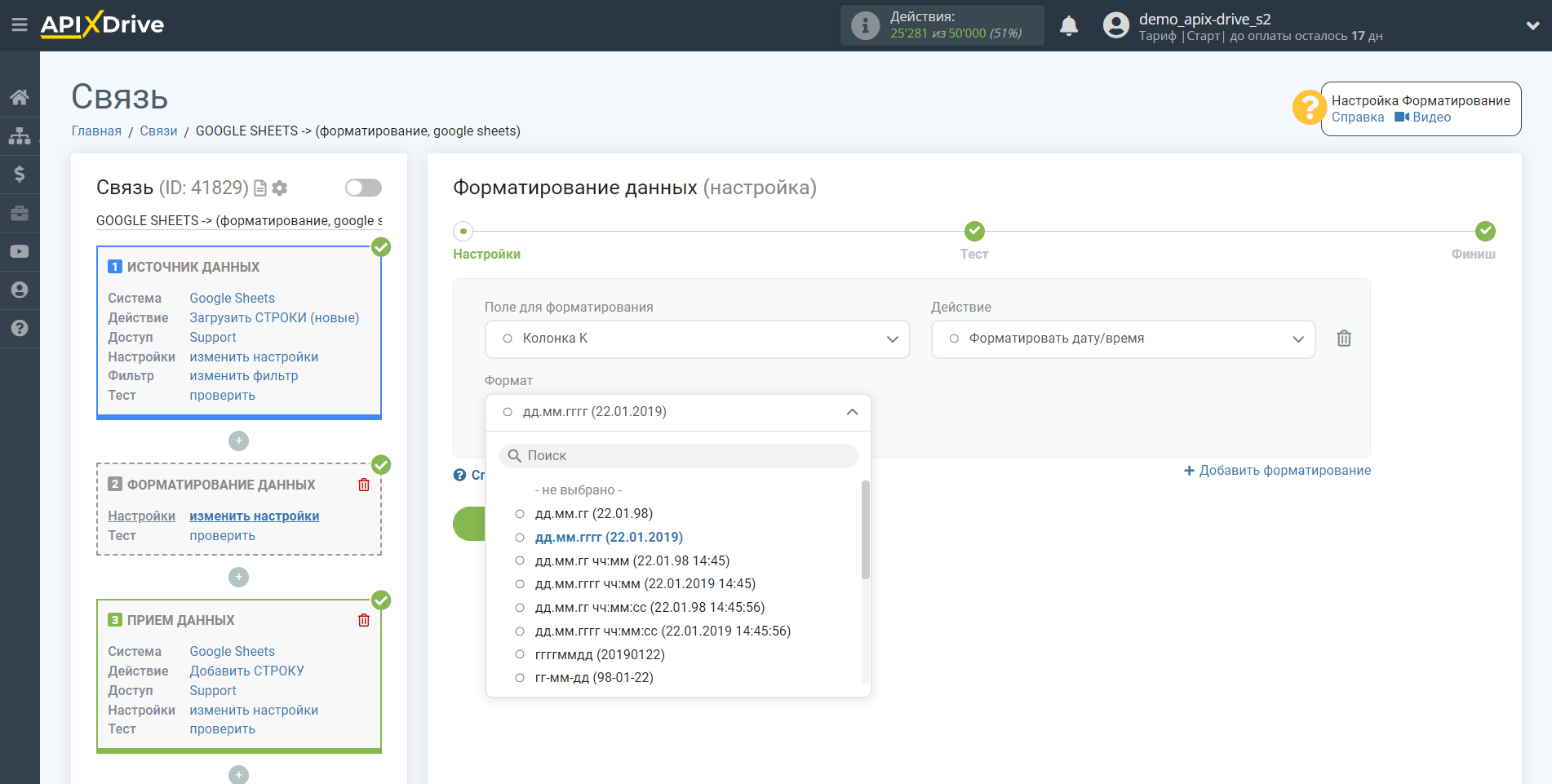Open connection settings gear icon

click(280, 188)
